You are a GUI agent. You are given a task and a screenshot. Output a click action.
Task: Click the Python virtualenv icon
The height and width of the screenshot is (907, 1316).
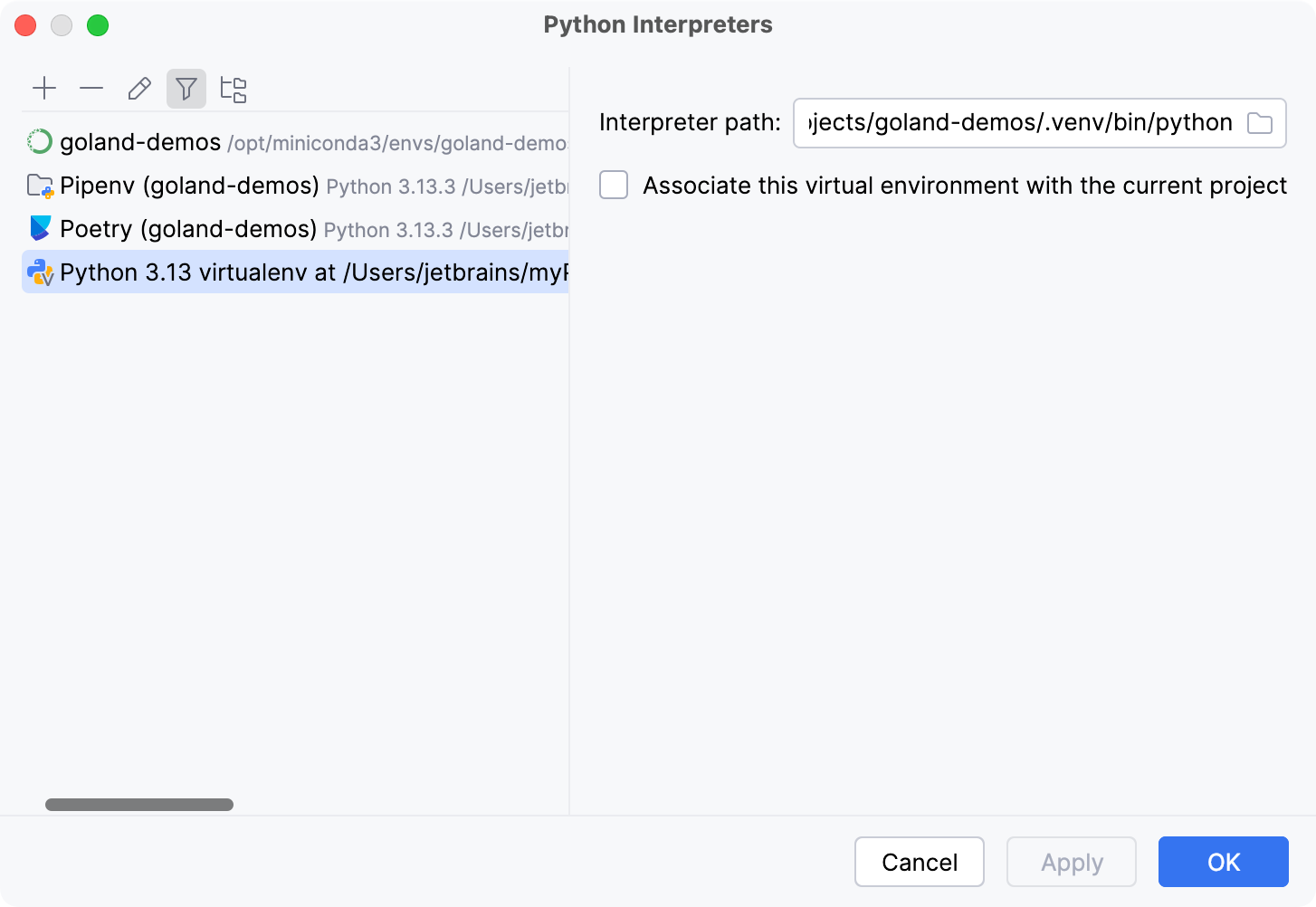tap(39, 272)
